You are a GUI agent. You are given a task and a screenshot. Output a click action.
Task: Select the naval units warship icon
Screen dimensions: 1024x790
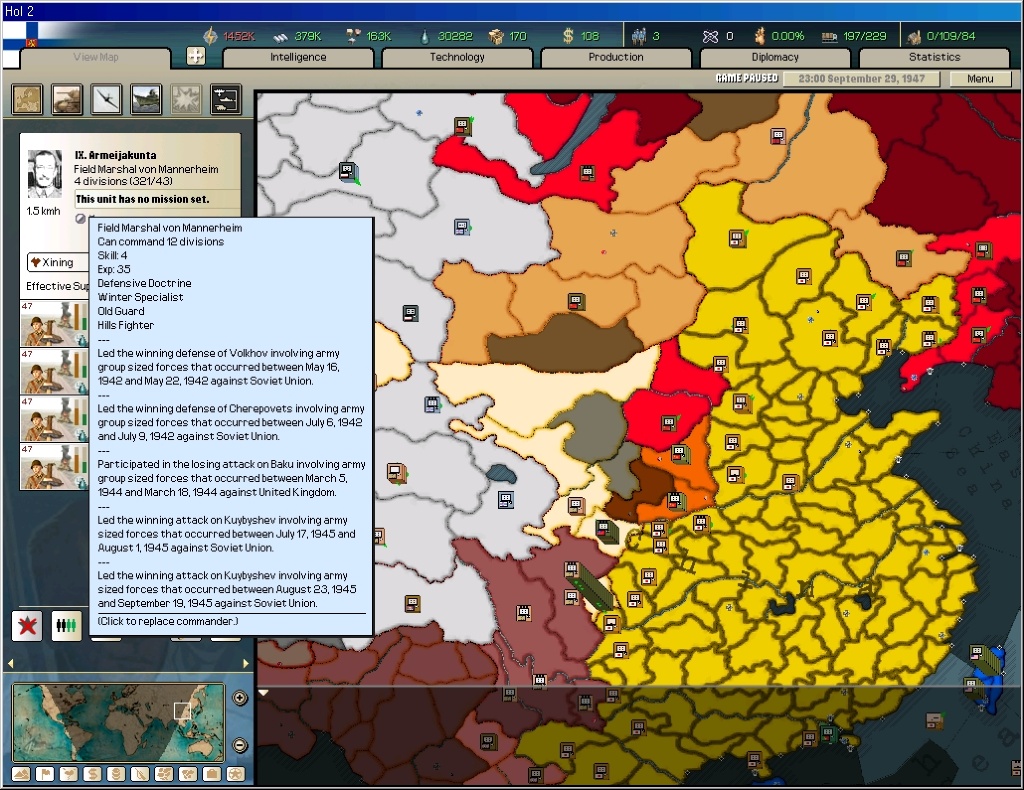146,99
